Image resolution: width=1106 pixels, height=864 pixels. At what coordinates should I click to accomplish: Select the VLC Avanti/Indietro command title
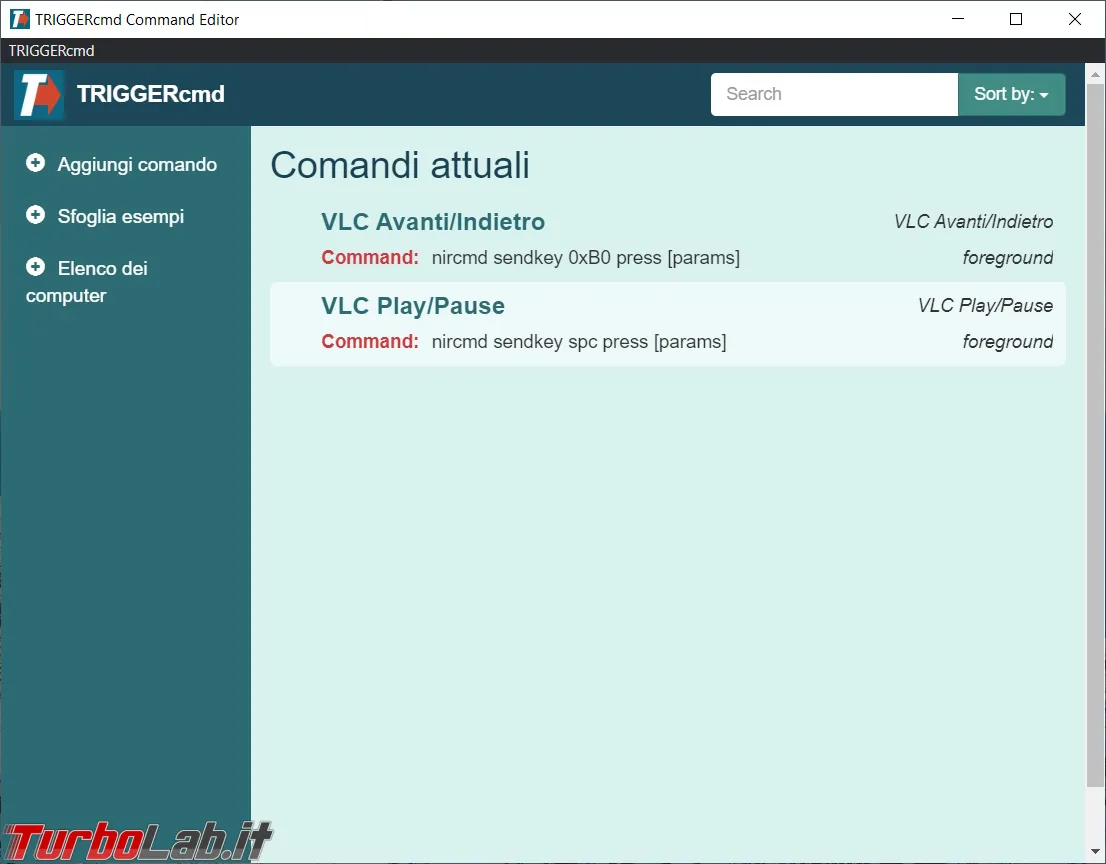pos(433,221)
